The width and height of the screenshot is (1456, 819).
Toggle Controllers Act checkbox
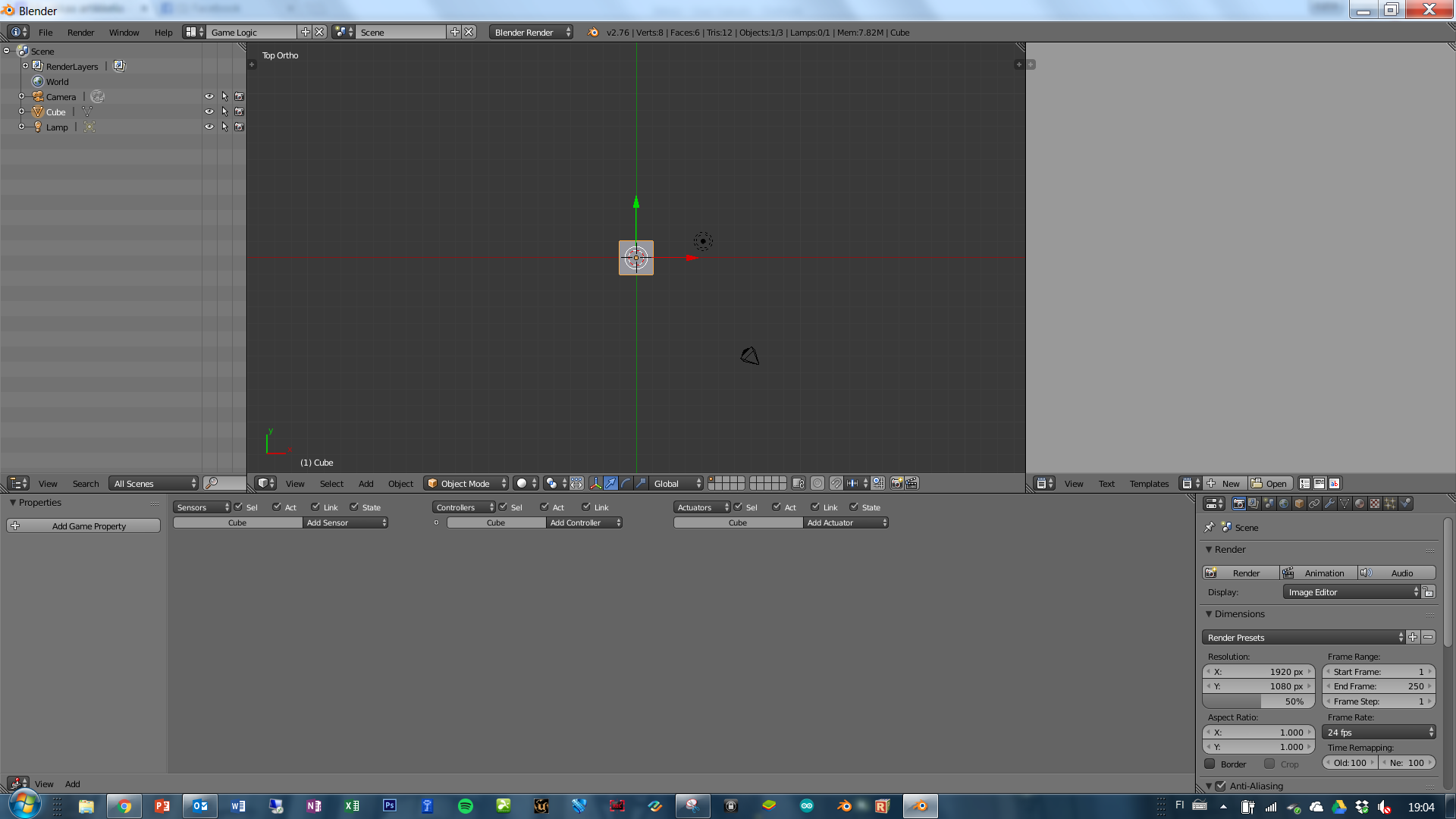(x=544, y=507)
